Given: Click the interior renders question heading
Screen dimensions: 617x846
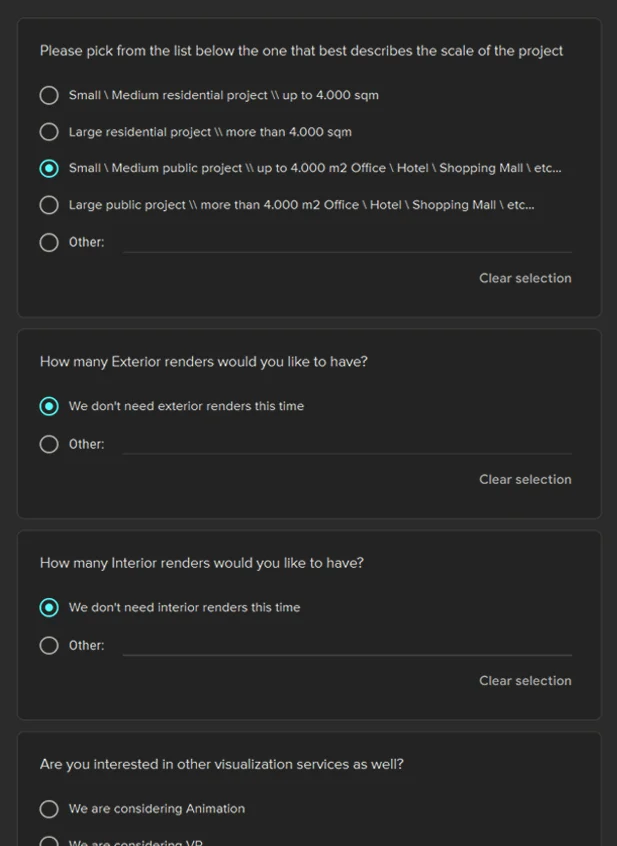Looking at the screenshot, I should [x=201, y=563].
